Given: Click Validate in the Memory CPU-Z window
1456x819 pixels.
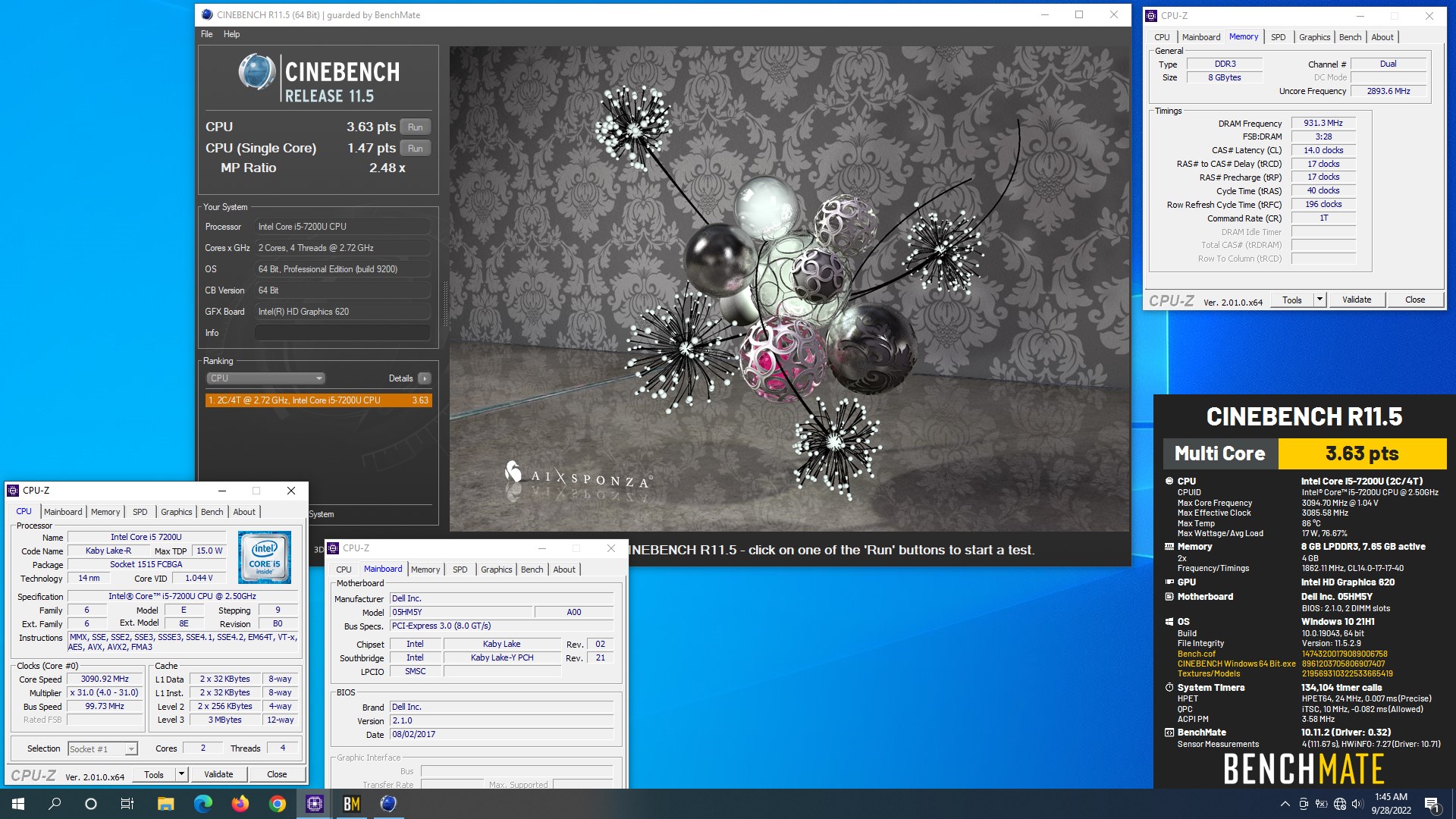Looking at the screenshot, I should point(1357,300).
